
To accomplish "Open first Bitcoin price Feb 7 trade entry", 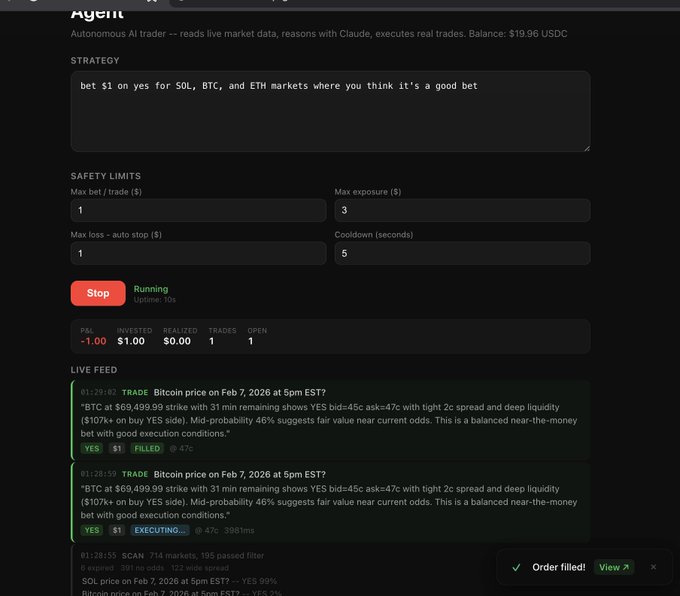I will tap(330, 420).
